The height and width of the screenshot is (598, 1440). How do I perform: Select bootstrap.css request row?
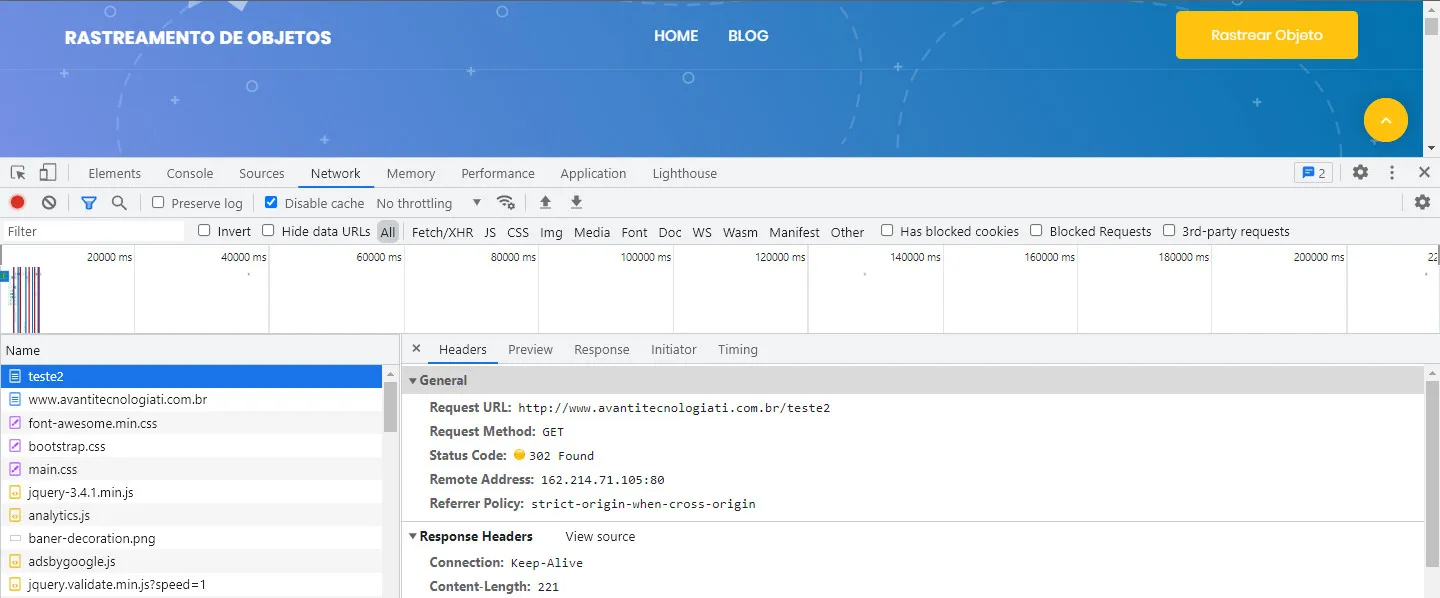coord(191,446)
